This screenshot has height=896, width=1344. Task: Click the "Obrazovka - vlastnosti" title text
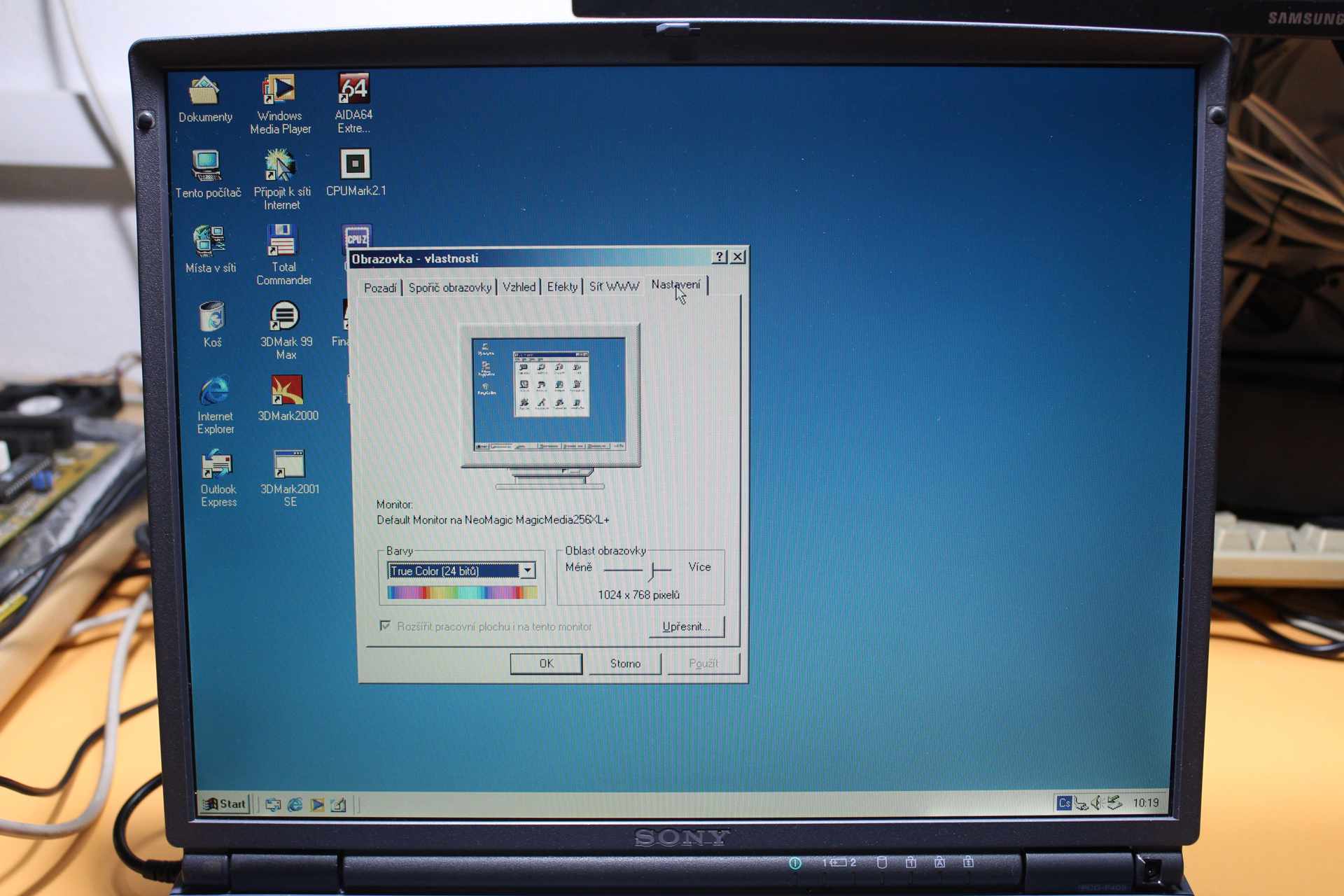coord(415,259)
